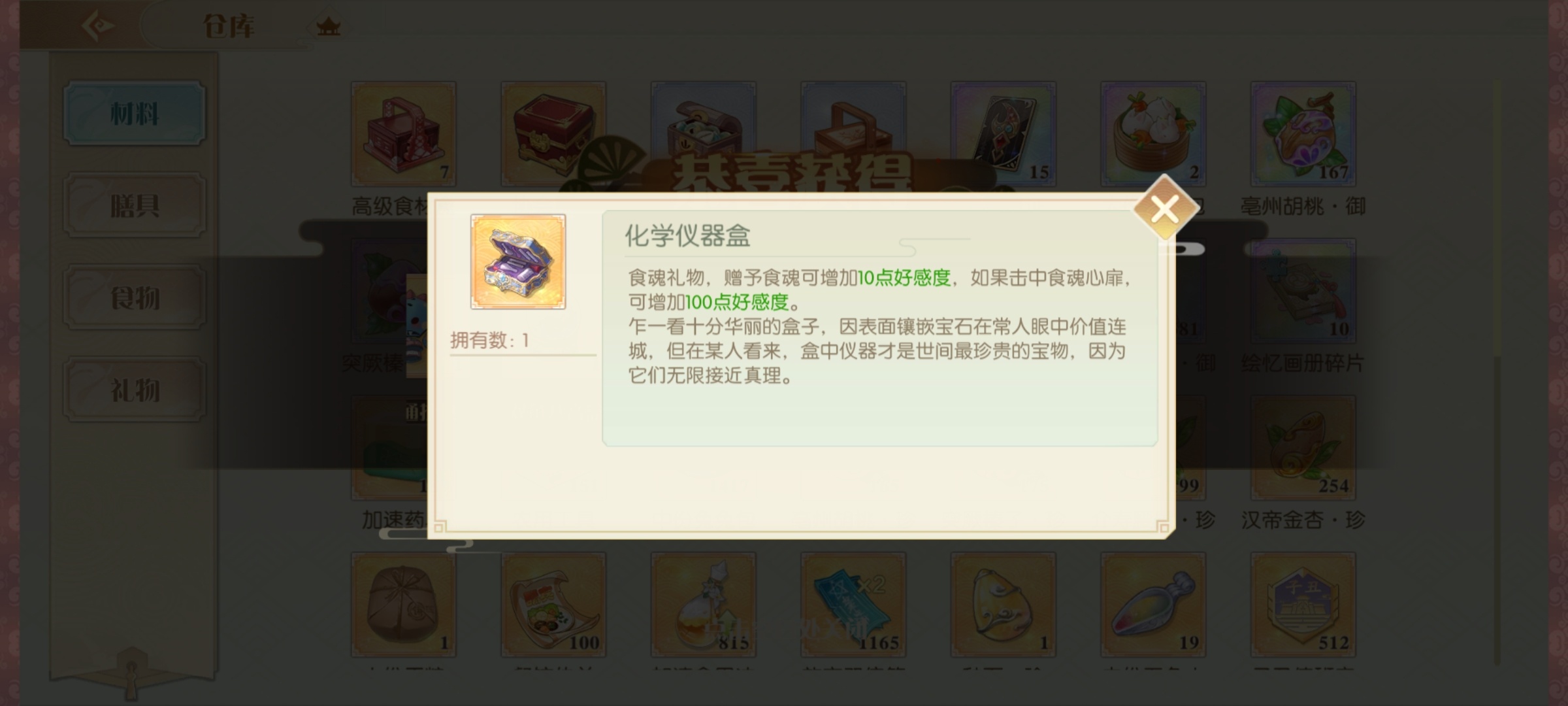Select the 亳州胡桃·御 item with 167
The width and height of the screenshot is (1568, 706).
pyautogui.click(x=1303, y=134)
